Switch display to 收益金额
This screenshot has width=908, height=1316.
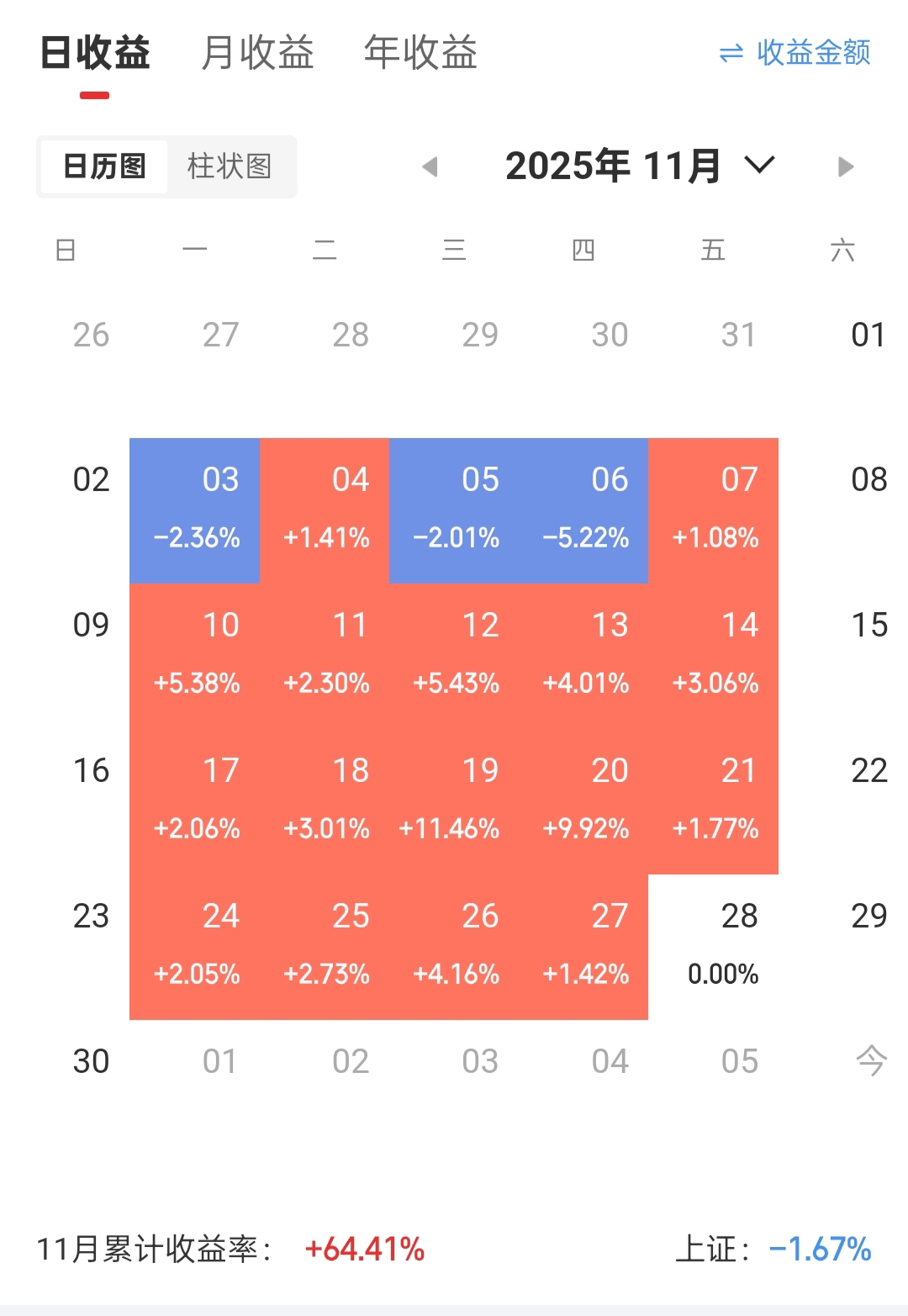813,53
